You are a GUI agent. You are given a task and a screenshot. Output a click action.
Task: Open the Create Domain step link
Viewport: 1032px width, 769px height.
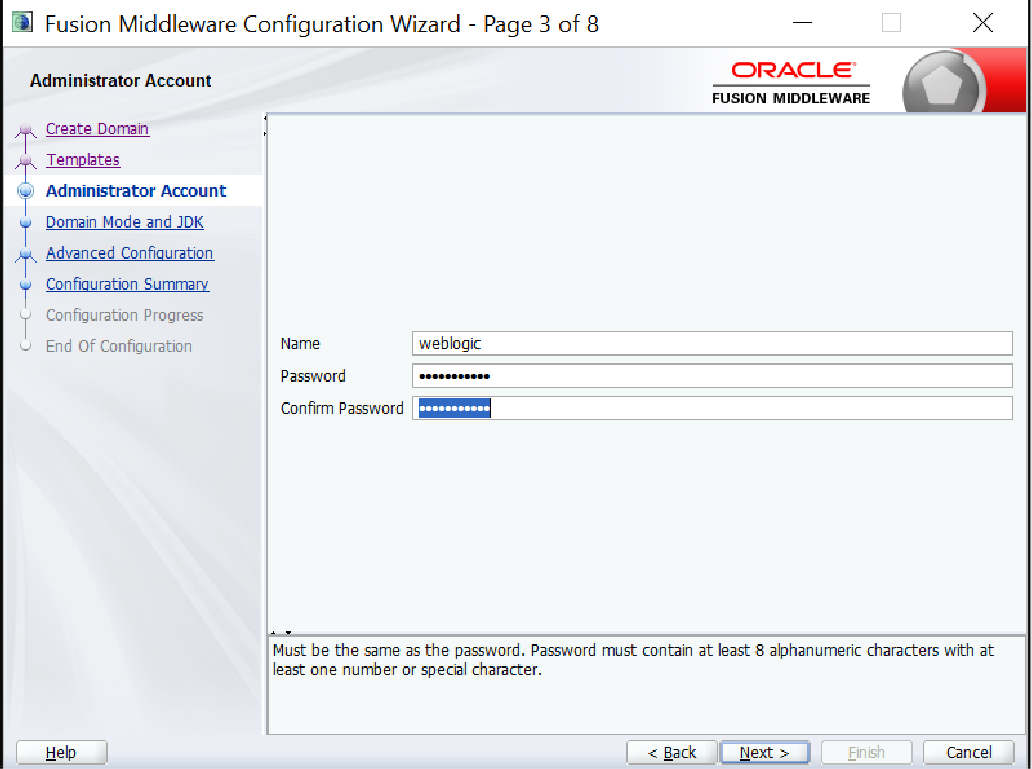(x=97, y=129)
